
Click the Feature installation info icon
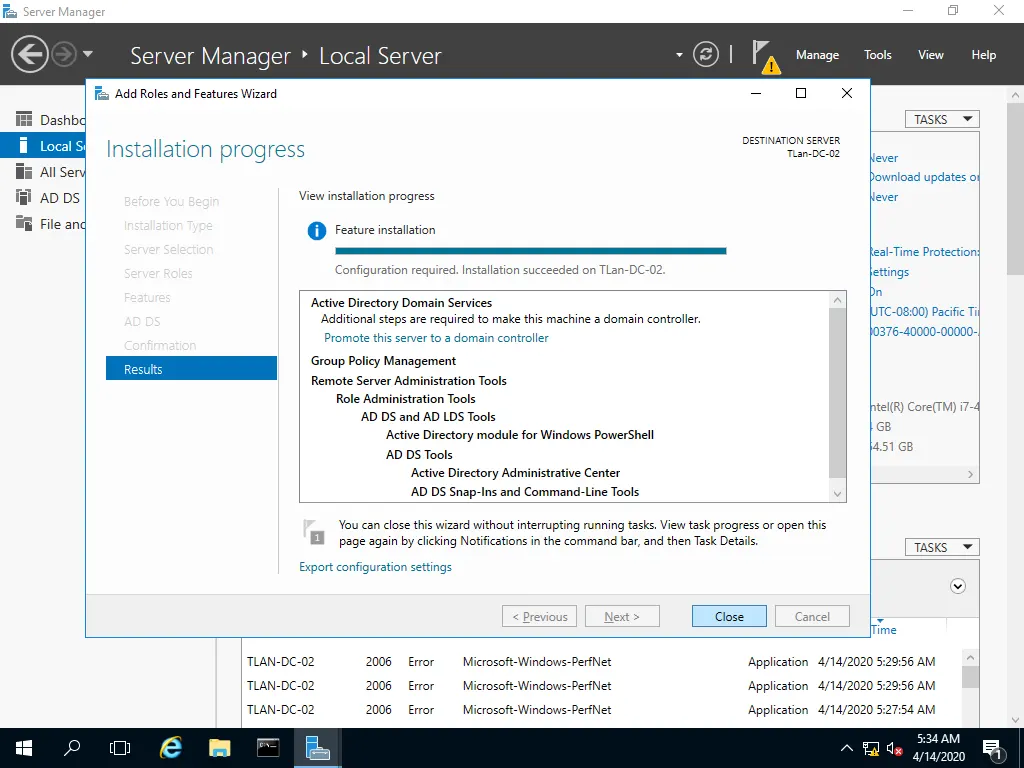click(317, 231)
